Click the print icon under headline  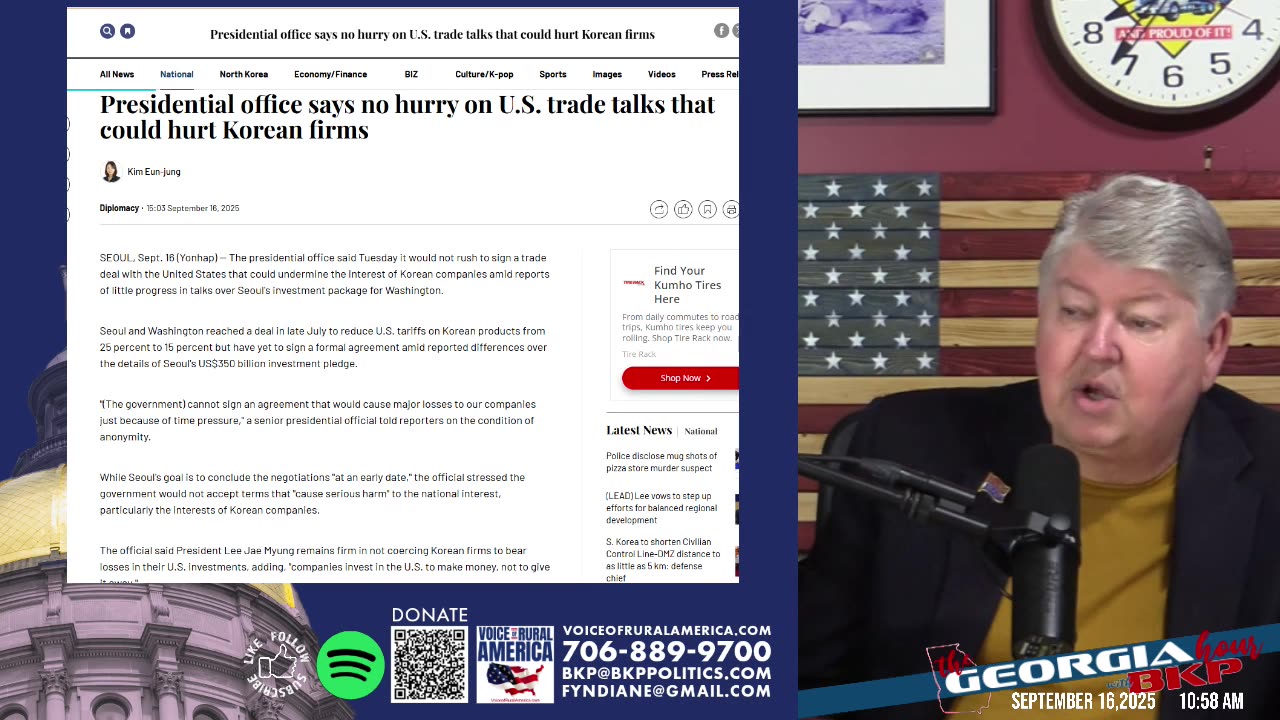coord(731,209)
